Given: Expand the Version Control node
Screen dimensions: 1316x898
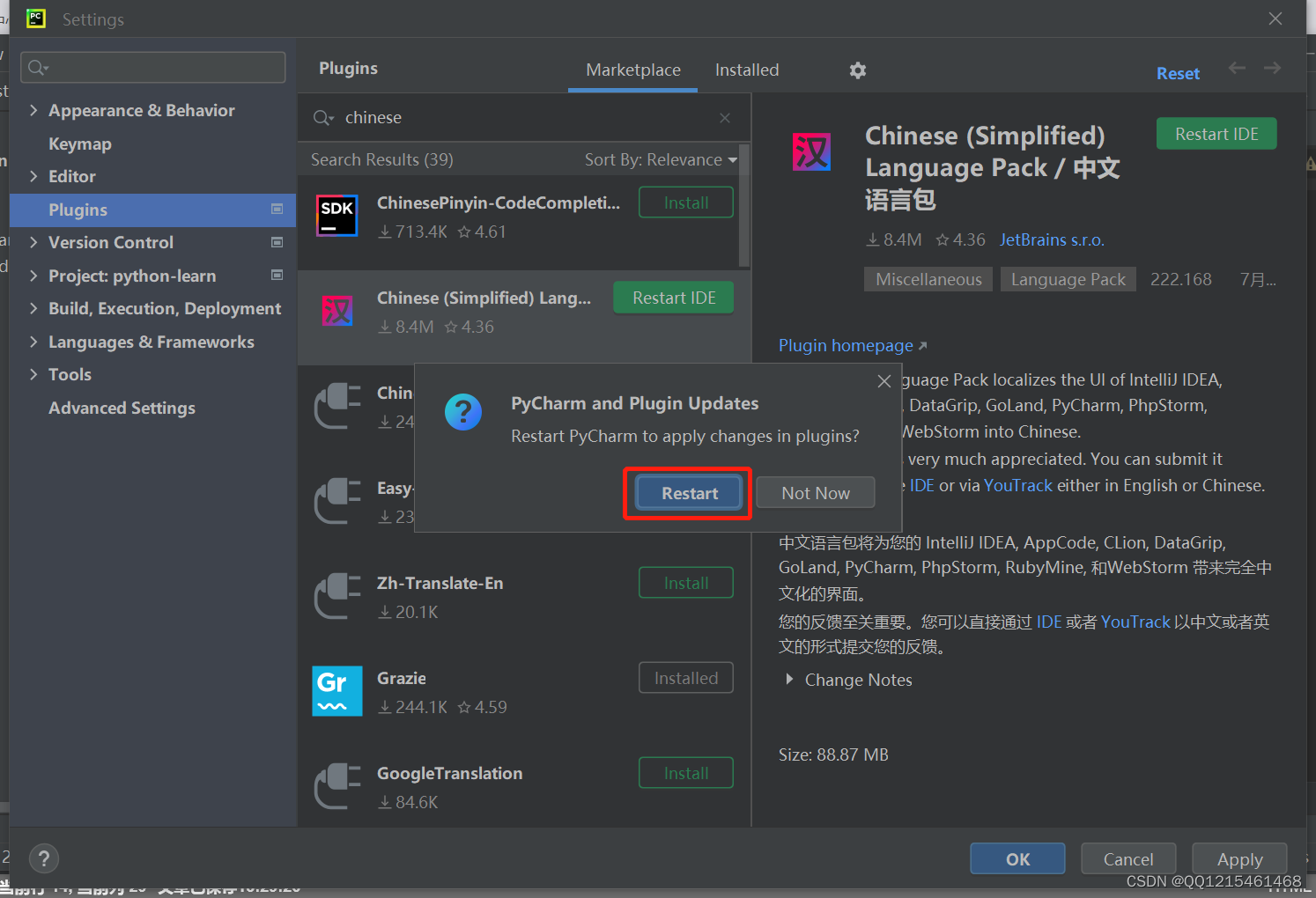Looking at the screenshot, I should [x=33, y=242].
